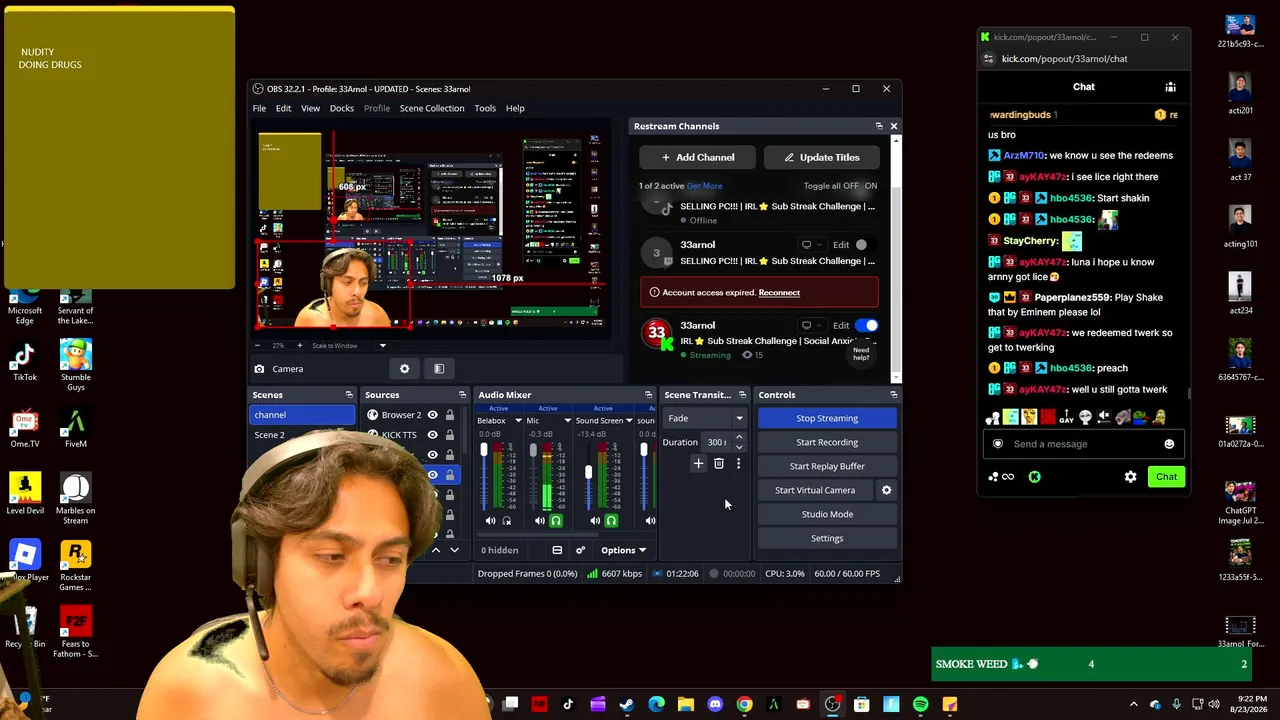Open OBS Settings from Controls

(827, 538)
